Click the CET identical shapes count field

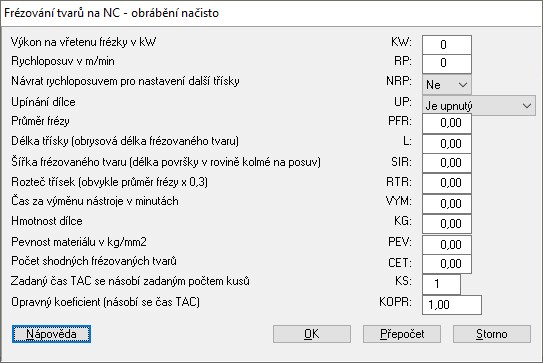pyautogui.click(x=447, y=264)
